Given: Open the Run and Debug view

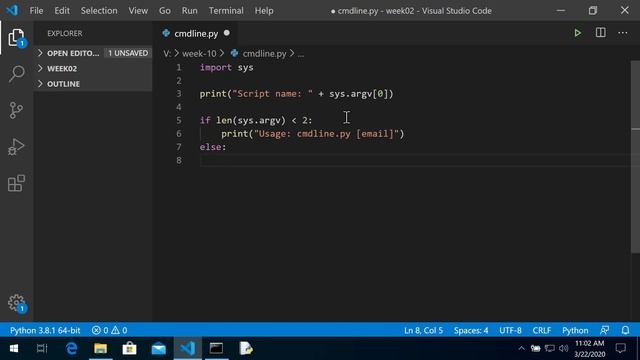Looking at the screenshot, I should pos(16,147).
